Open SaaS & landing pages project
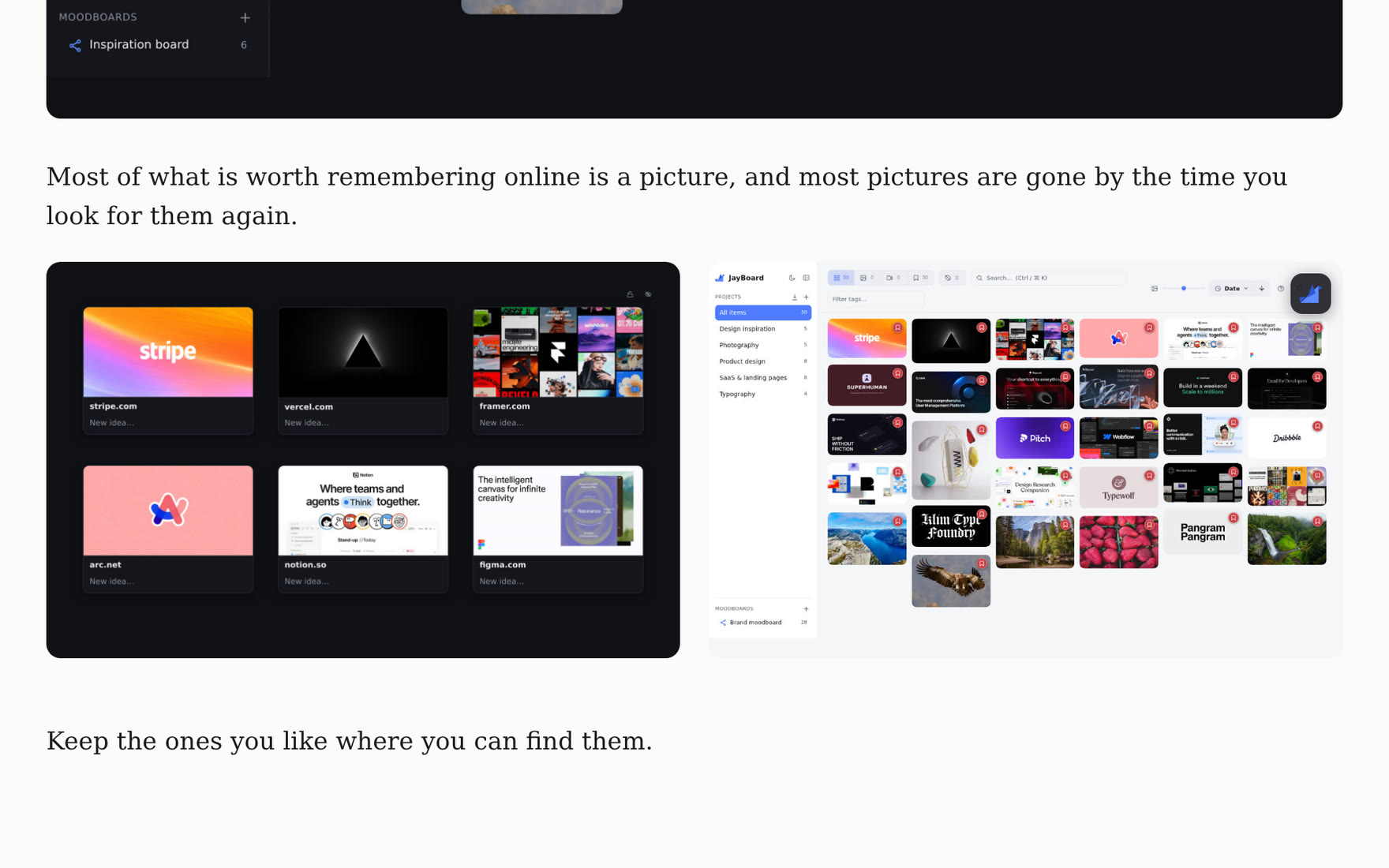 pyautogui.click(x=762, y=378)
